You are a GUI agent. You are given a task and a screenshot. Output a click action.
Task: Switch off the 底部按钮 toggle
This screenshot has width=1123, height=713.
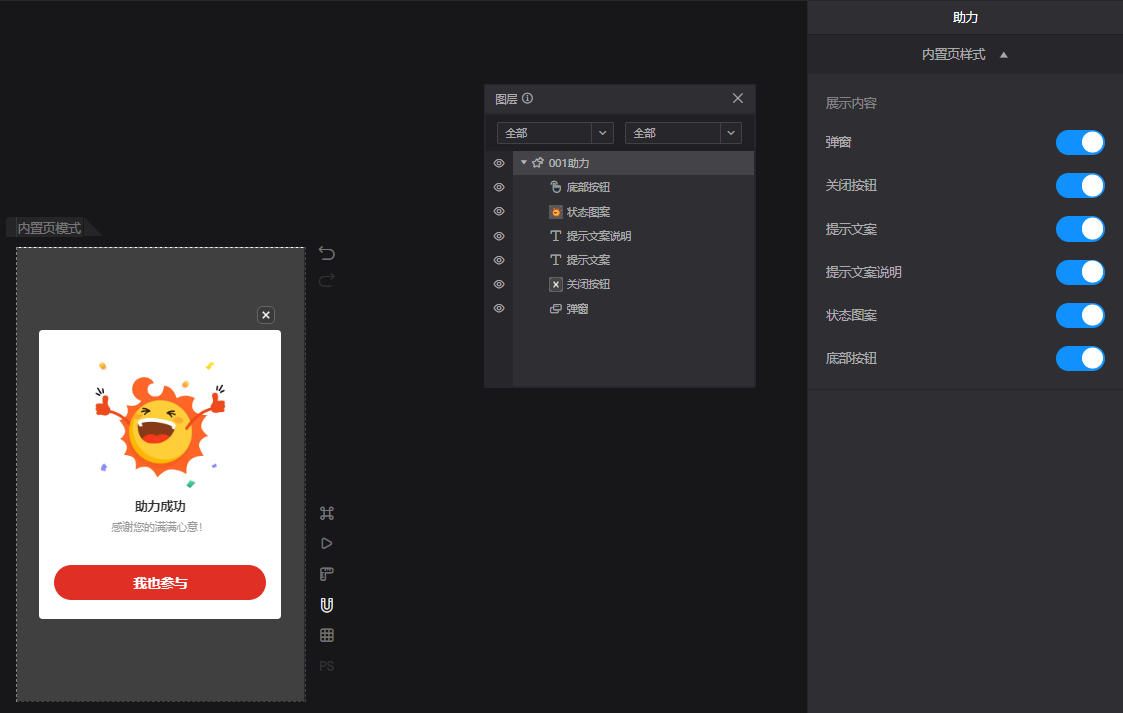click(x=1080, y=358)
